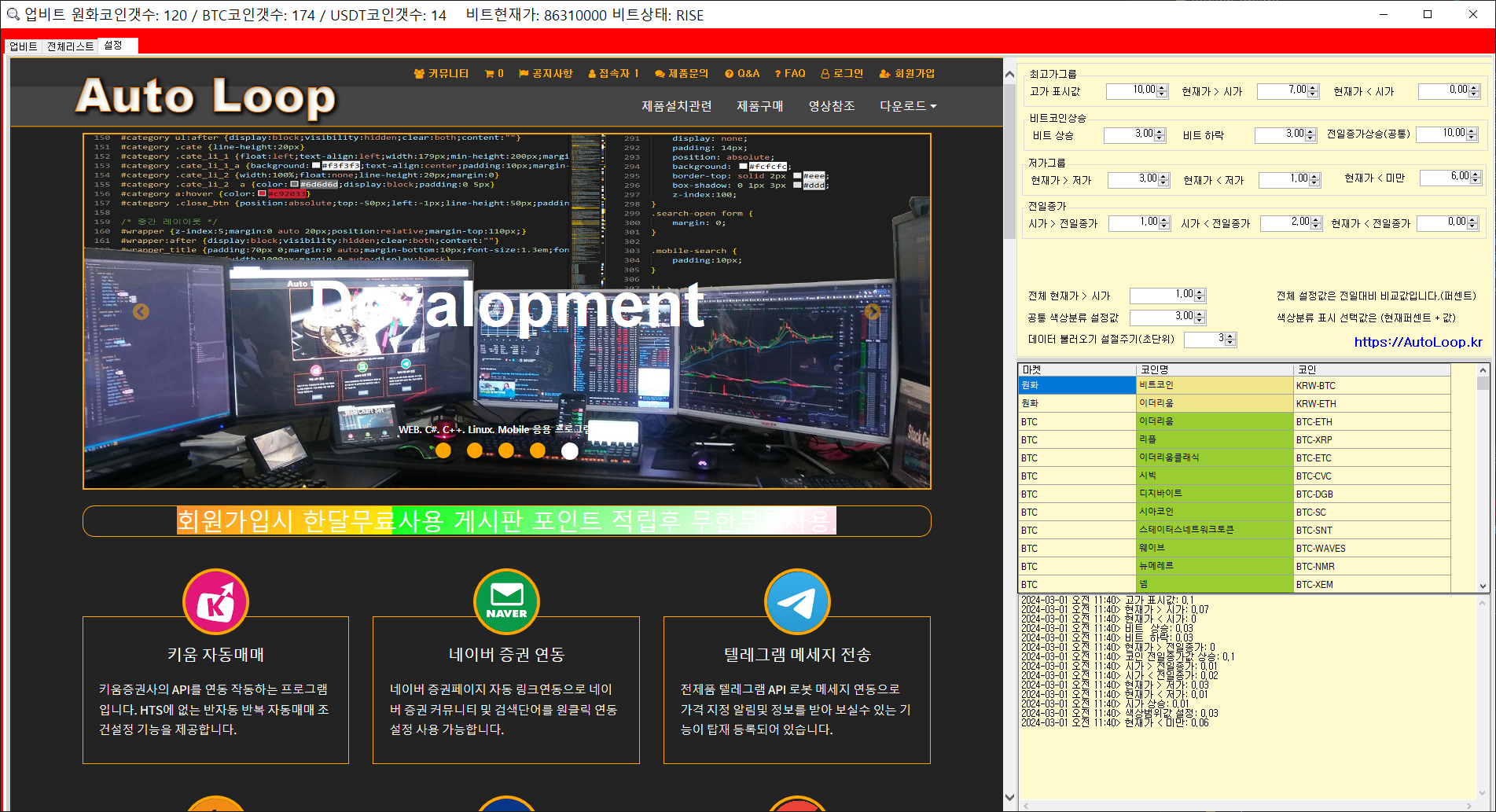Select the white active carousel dot
The height and width of the screenshot is (812, 1496).
click(x=570, y=450)
